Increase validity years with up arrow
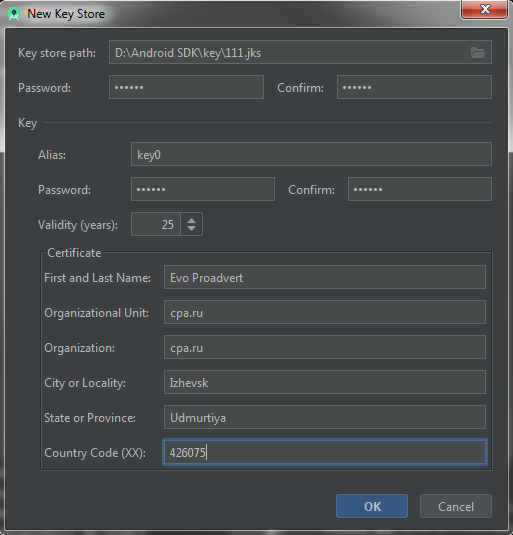The image size is (513, 535). point(191,220)
